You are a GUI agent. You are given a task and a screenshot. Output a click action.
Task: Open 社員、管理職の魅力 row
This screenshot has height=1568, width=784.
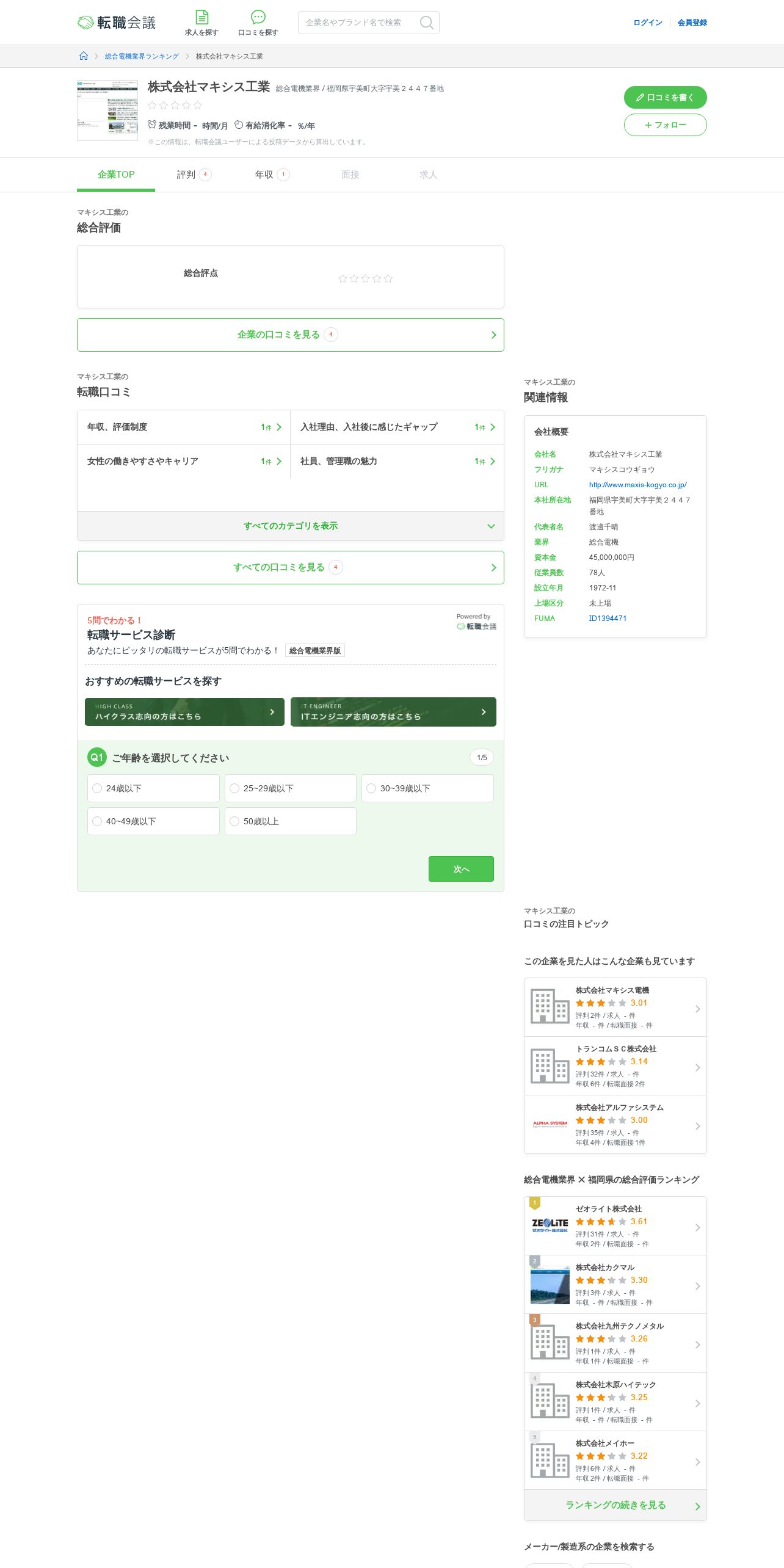click(x=397, y=461)
